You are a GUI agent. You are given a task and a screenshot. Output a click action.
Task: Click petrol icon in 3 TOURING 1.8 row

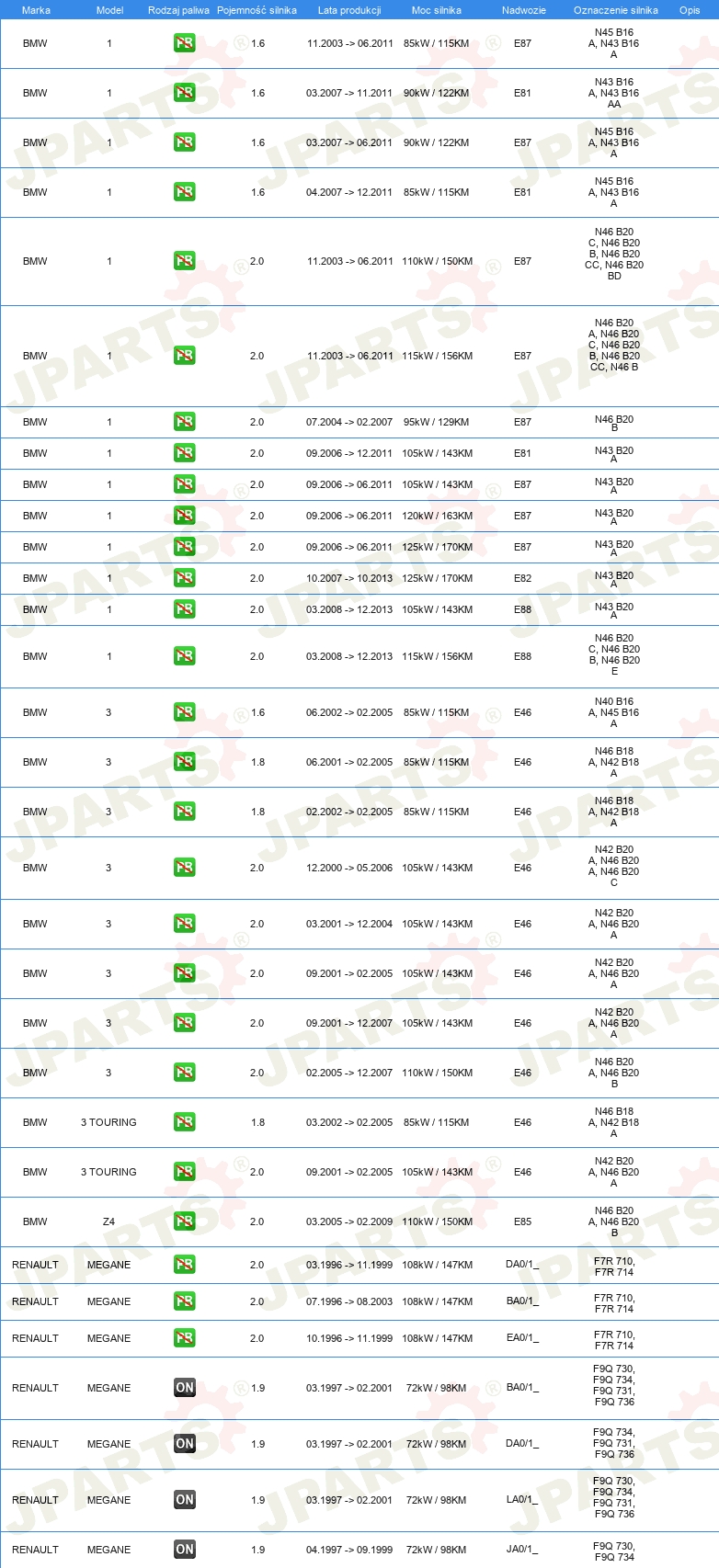(x=185, y=1122)
